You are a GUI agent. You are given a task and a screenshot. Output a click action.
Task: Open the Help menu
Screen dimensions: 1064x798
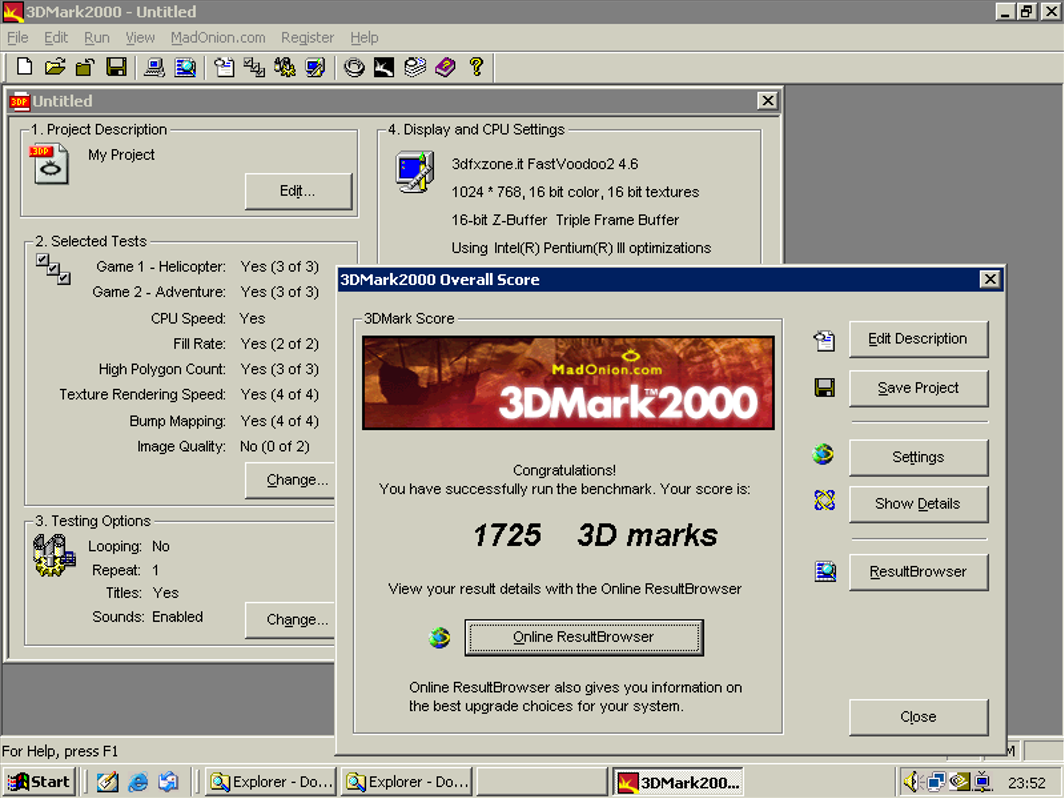[x=364, y=37]
